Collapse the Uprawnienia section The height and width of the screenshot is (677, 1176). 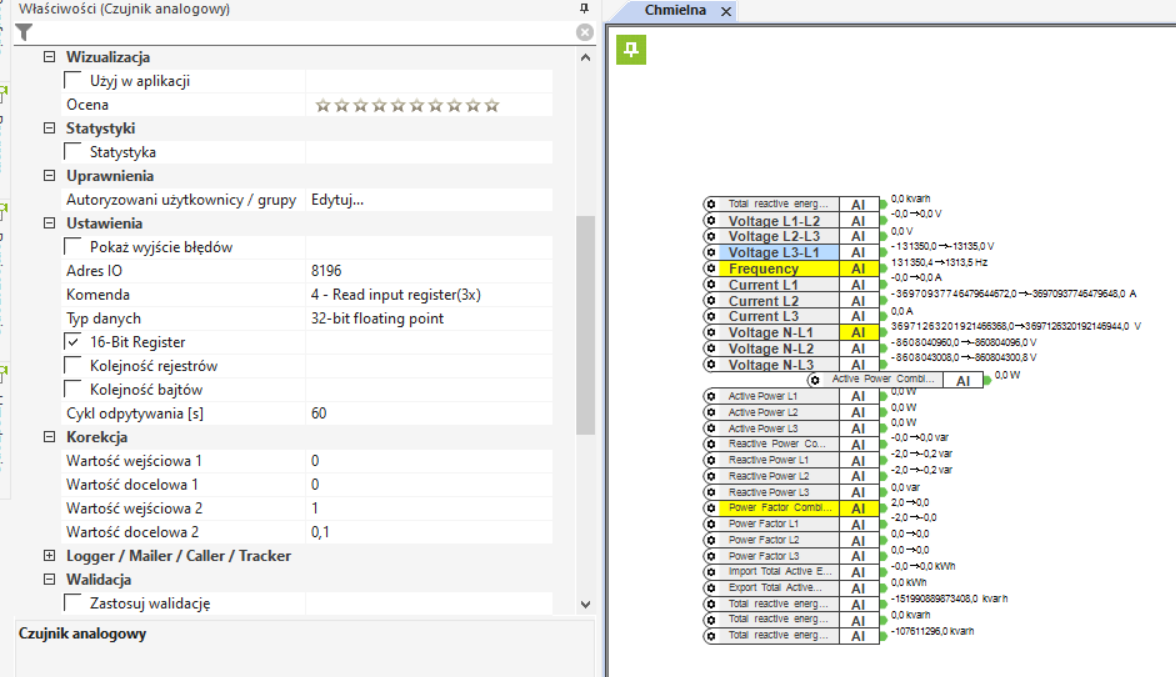coord(50,175)
